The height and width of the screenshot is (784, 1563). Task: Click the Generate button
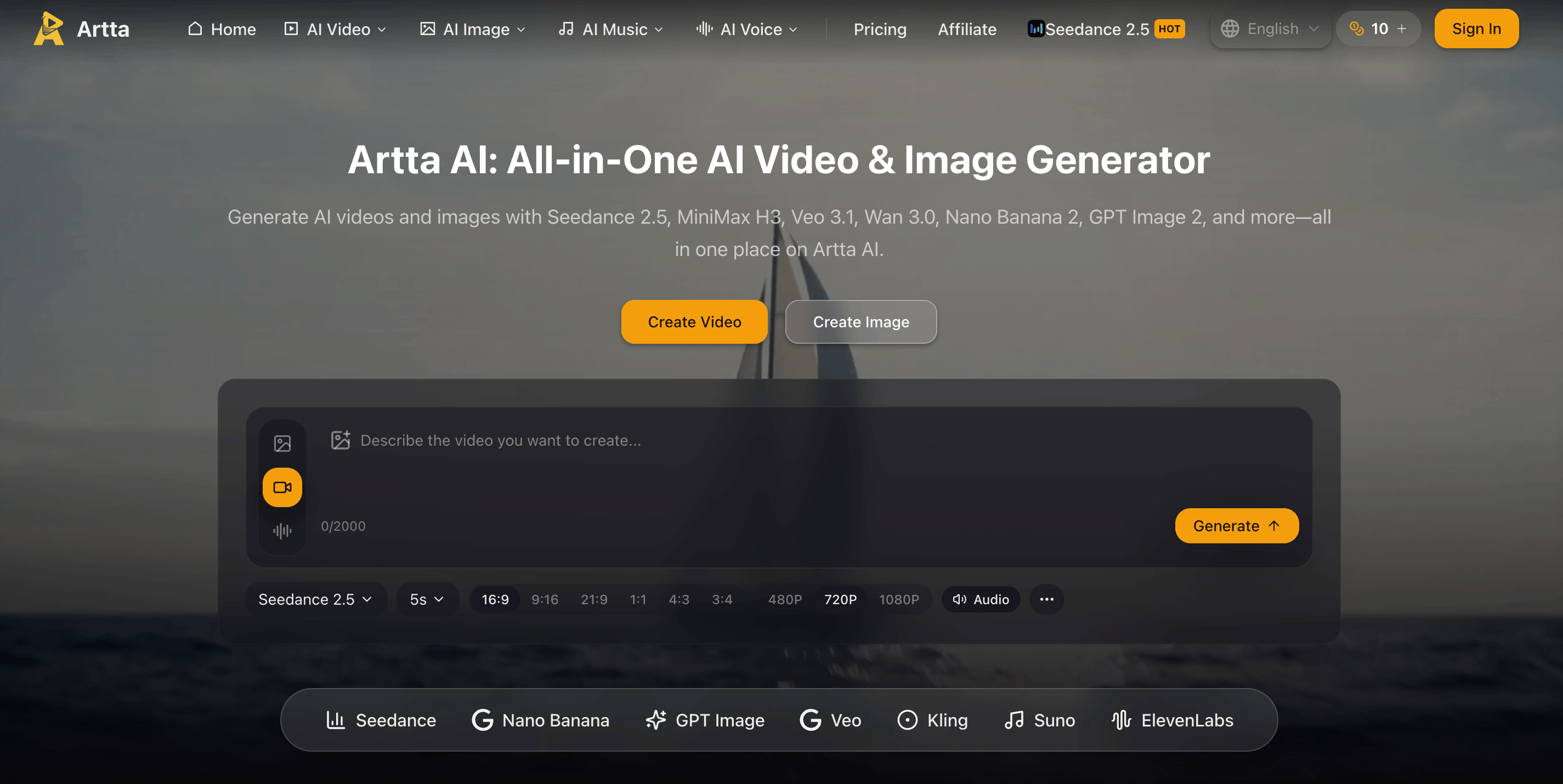pyautogui.click(x=1237, y=526)
